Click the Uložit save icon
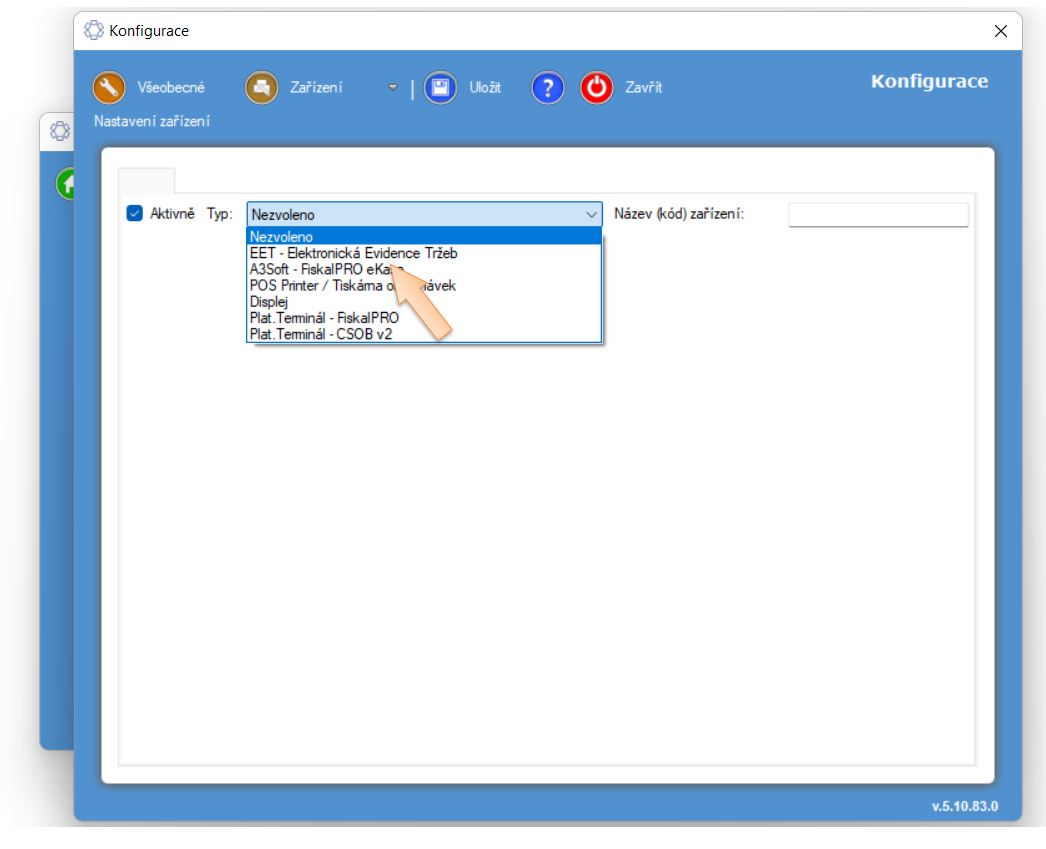The width and height of the screenshot is (1046, 849). pyautogui.click(x=440, y=88)
